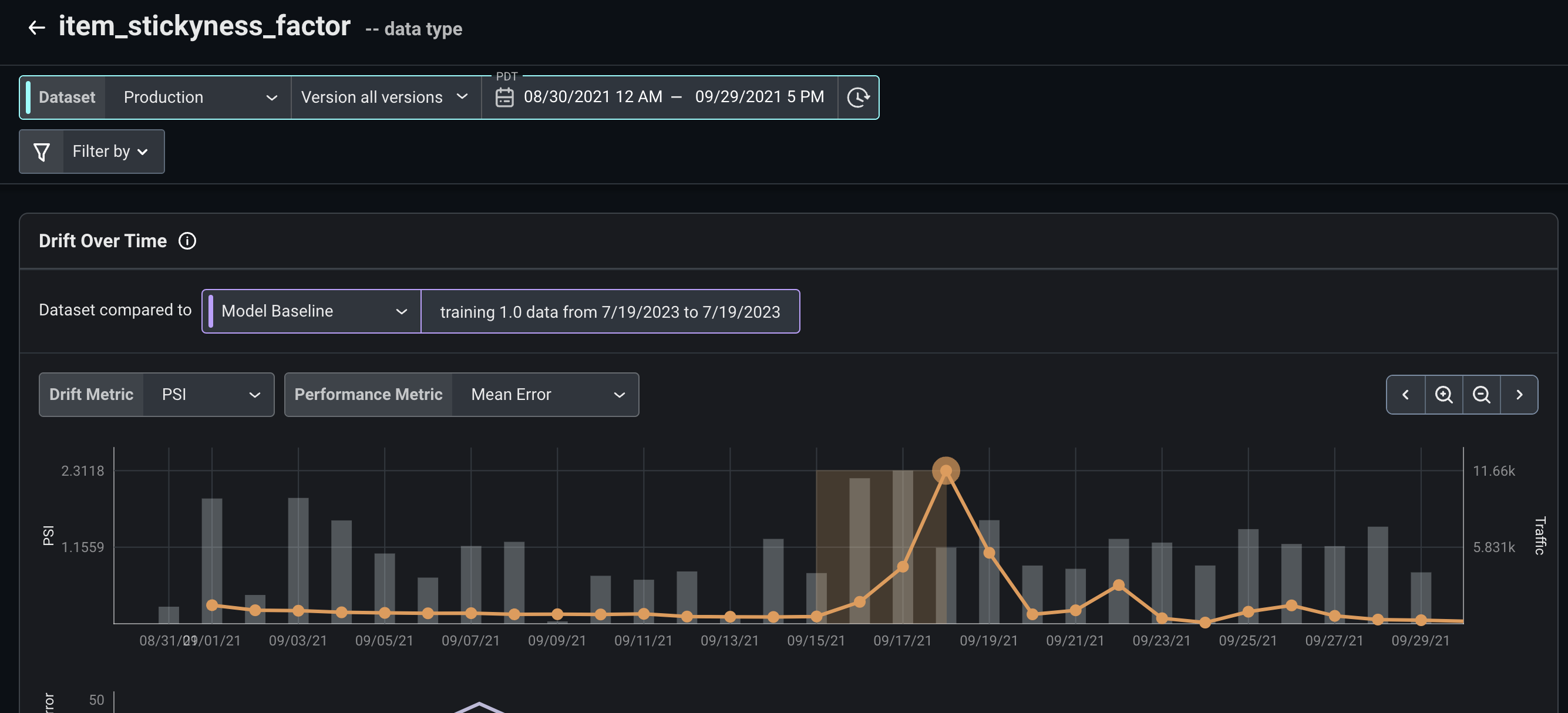Click the 09/29/21 axis label
Image resolution: width=1568 pixels, height=713 pixels.
tap(1420, 641)
